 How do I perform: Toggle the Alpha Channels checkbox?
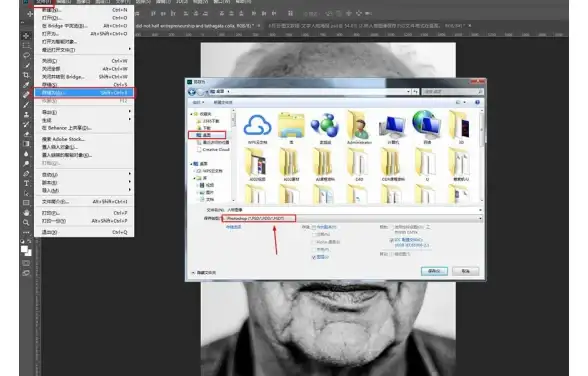pyautogui.click(x=314, y=242)
